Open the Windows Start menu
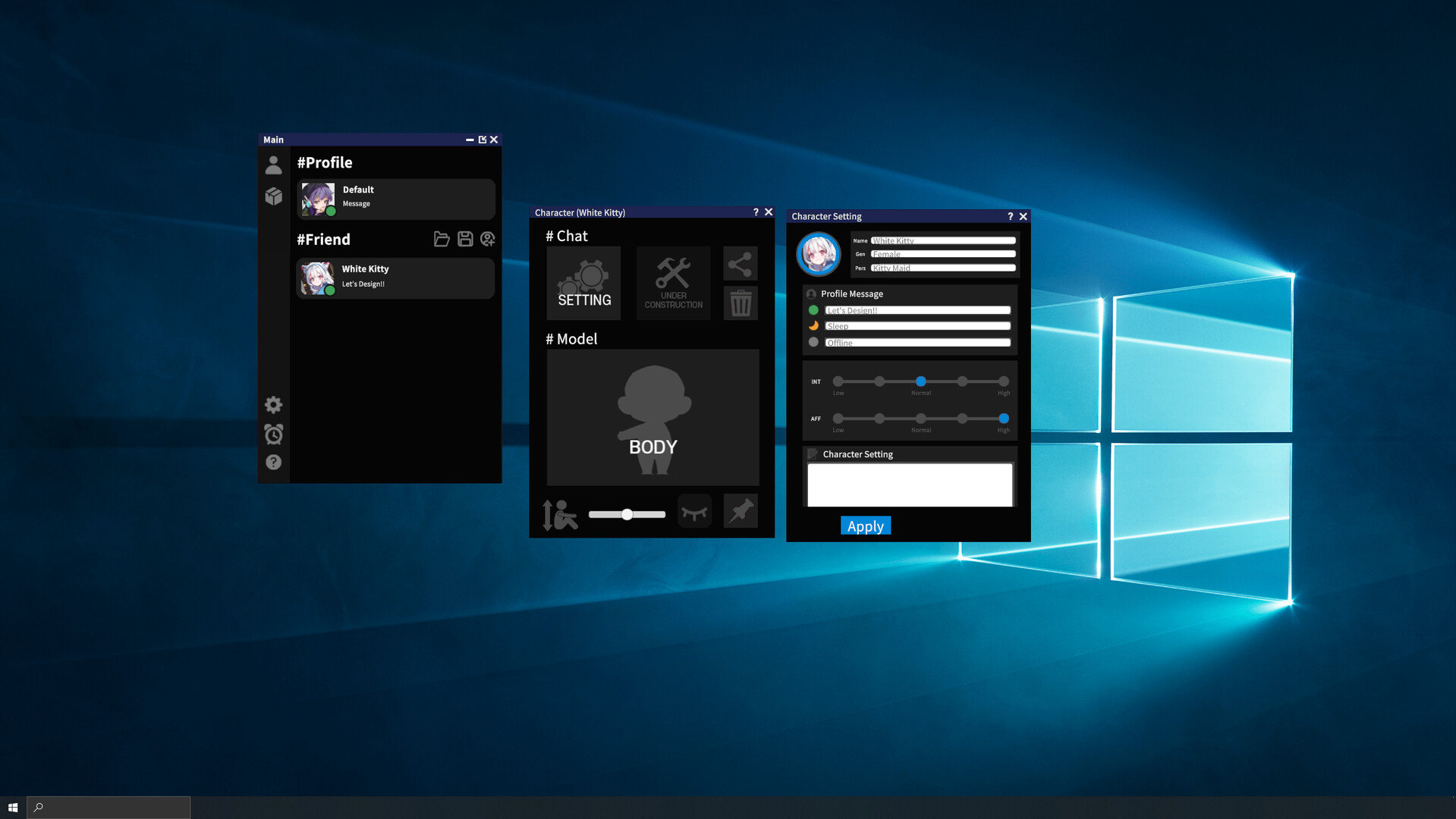Image resolution: width=1456 pixels, height=819 pixels. click(13, 808)
